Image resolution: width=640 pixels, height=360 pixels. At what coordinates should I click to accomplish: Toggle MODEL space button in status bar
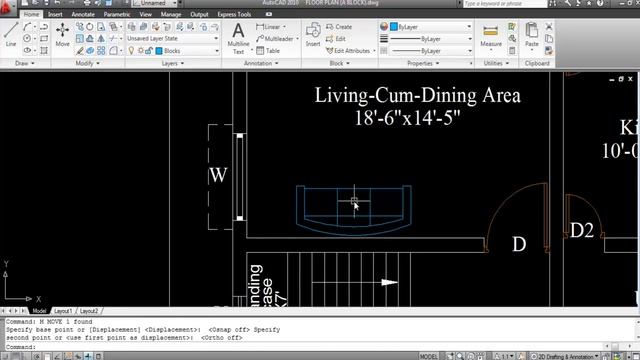[x=429, y=356]
